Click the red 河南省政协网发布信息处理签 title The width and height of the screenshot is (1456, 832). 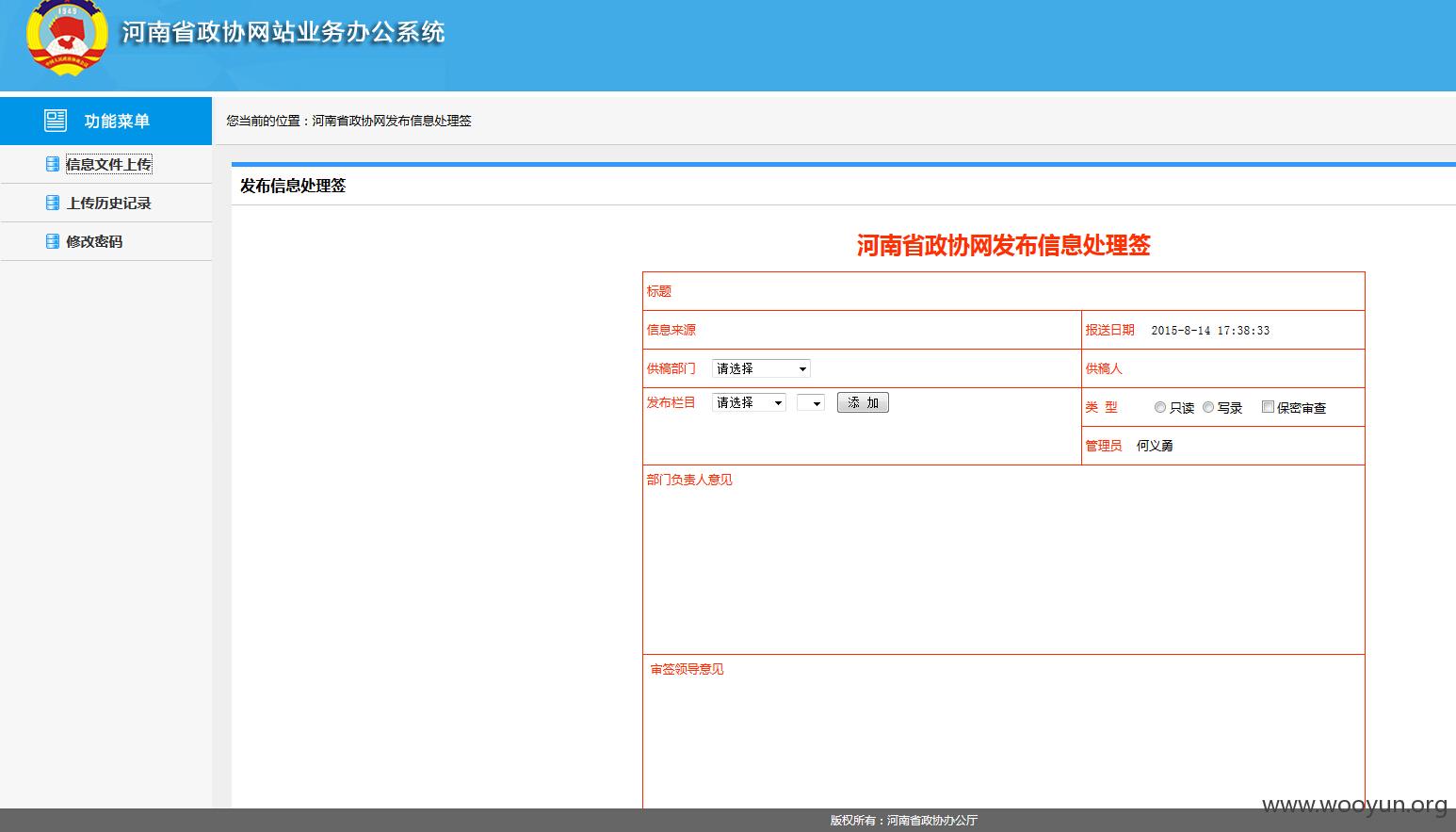click(1003, 246)
